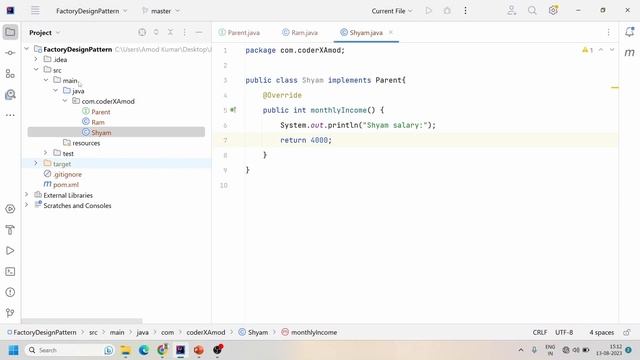The width and height of the screenshot is (640, 360).
Task: Open editor tabs options menu
Action: pyautogui.click(x=608, y=32)
